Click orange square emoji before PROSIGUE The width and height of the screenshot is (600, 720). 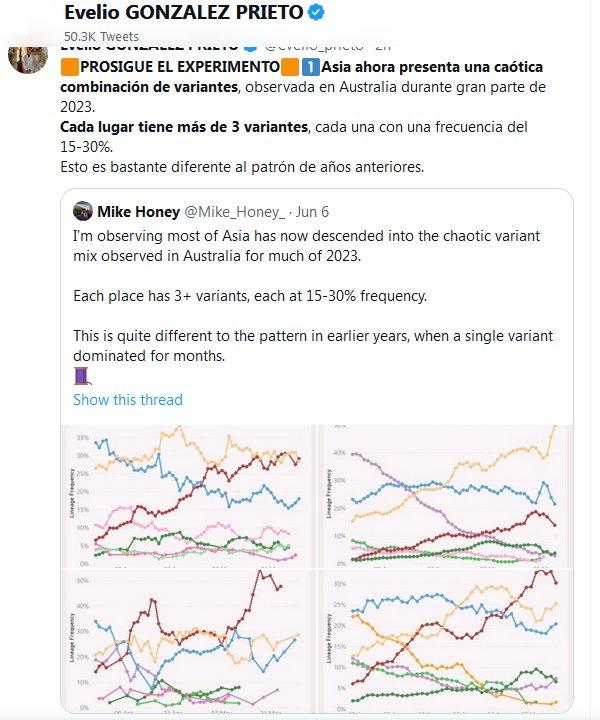(70, 68)
